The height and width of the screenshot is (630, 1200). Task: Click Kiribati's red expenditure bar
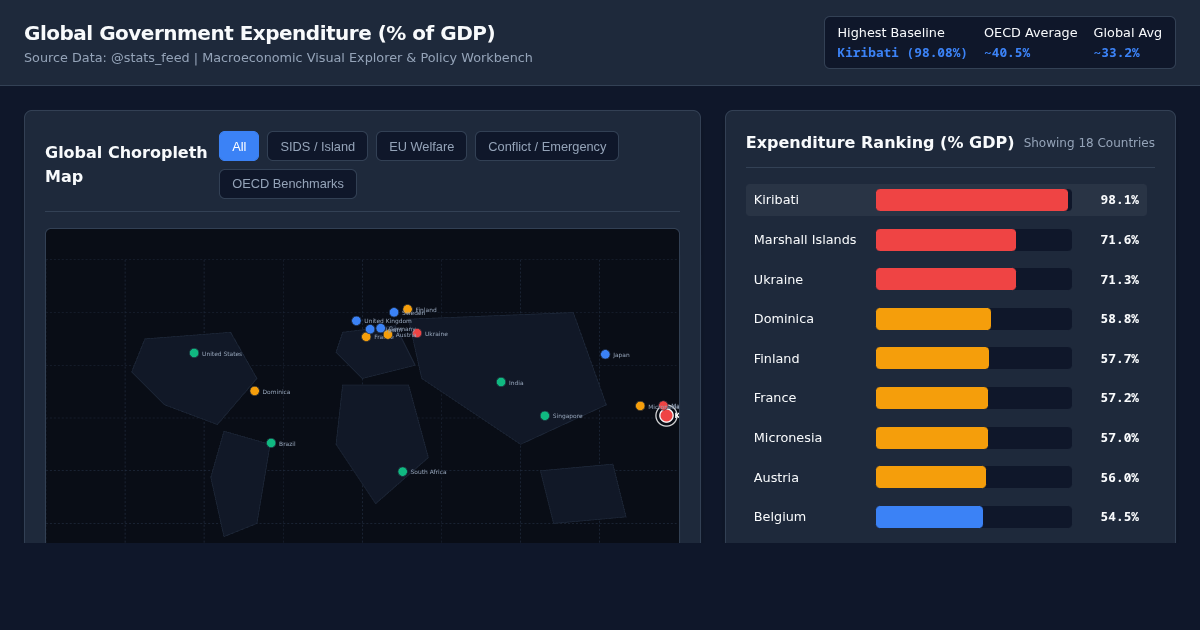pos(972,200)
